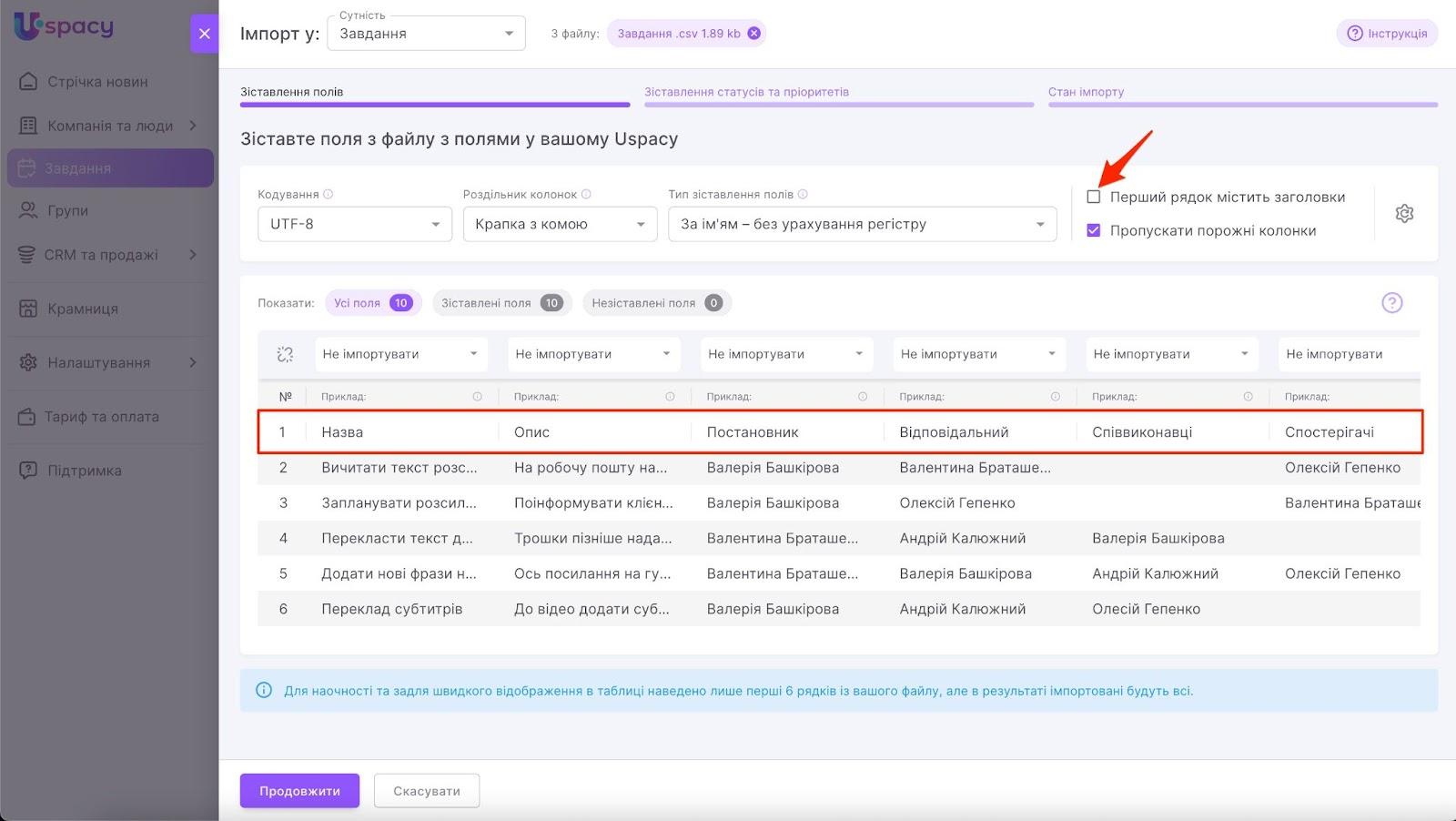Click info icon next to Кодування label
Screen dimensions: 1456x821
tap(329, 194)
